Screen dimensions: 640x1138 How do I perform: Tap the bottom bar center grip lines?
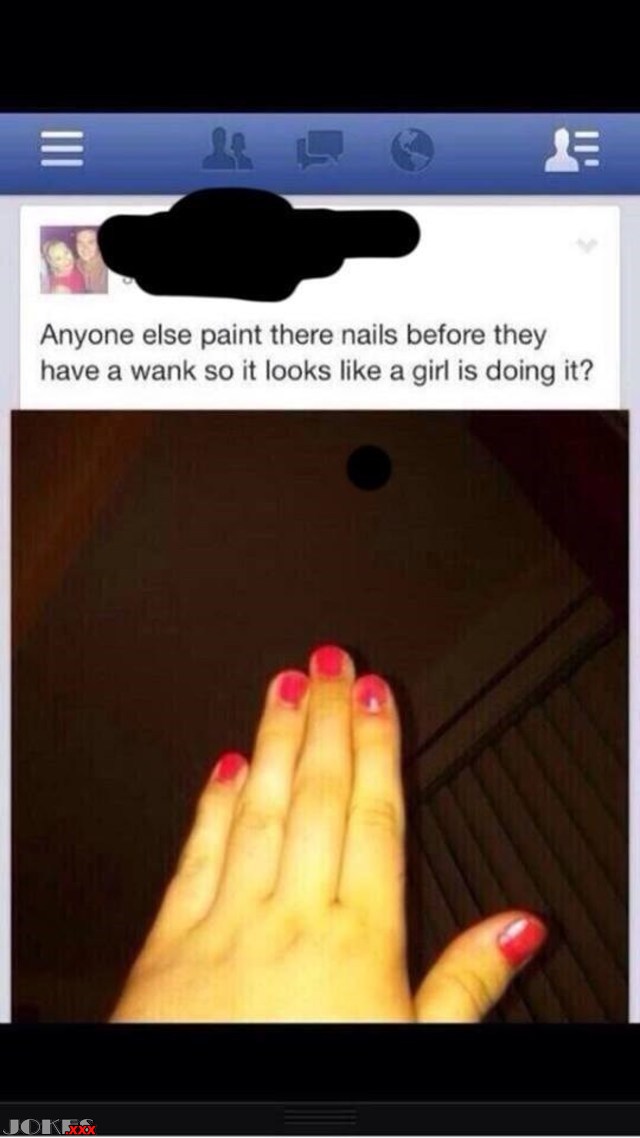click(320, 1116)
